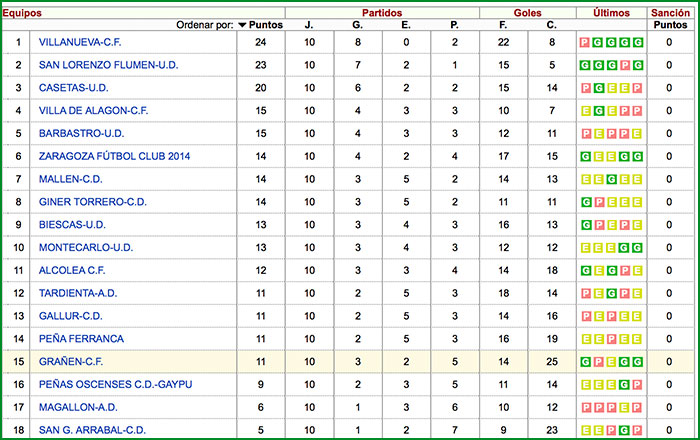Click the GRAÑEN-C.F. team link
Image resolution: width=700 pixels, height=440 pixels.
coord(71,362)
